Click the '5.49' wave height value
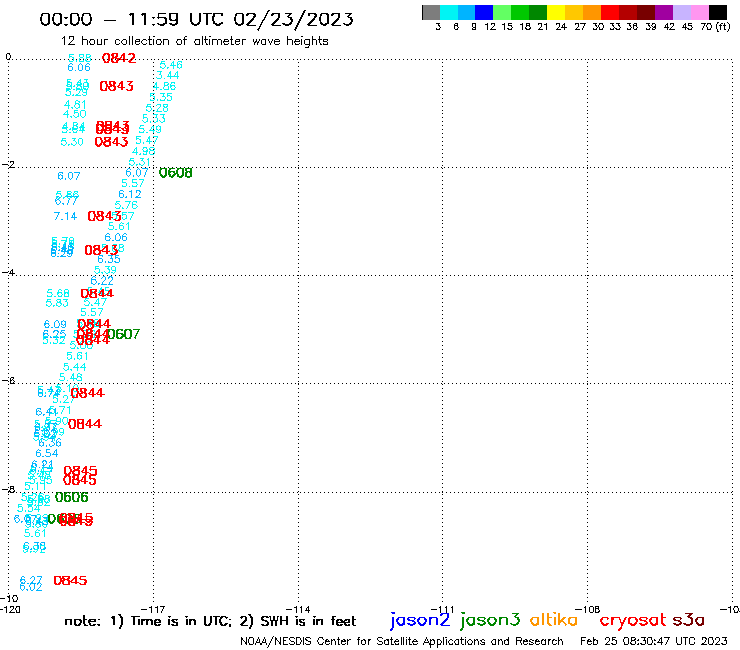The height and width of the screenshot is (650, 740). coord(150,129)
